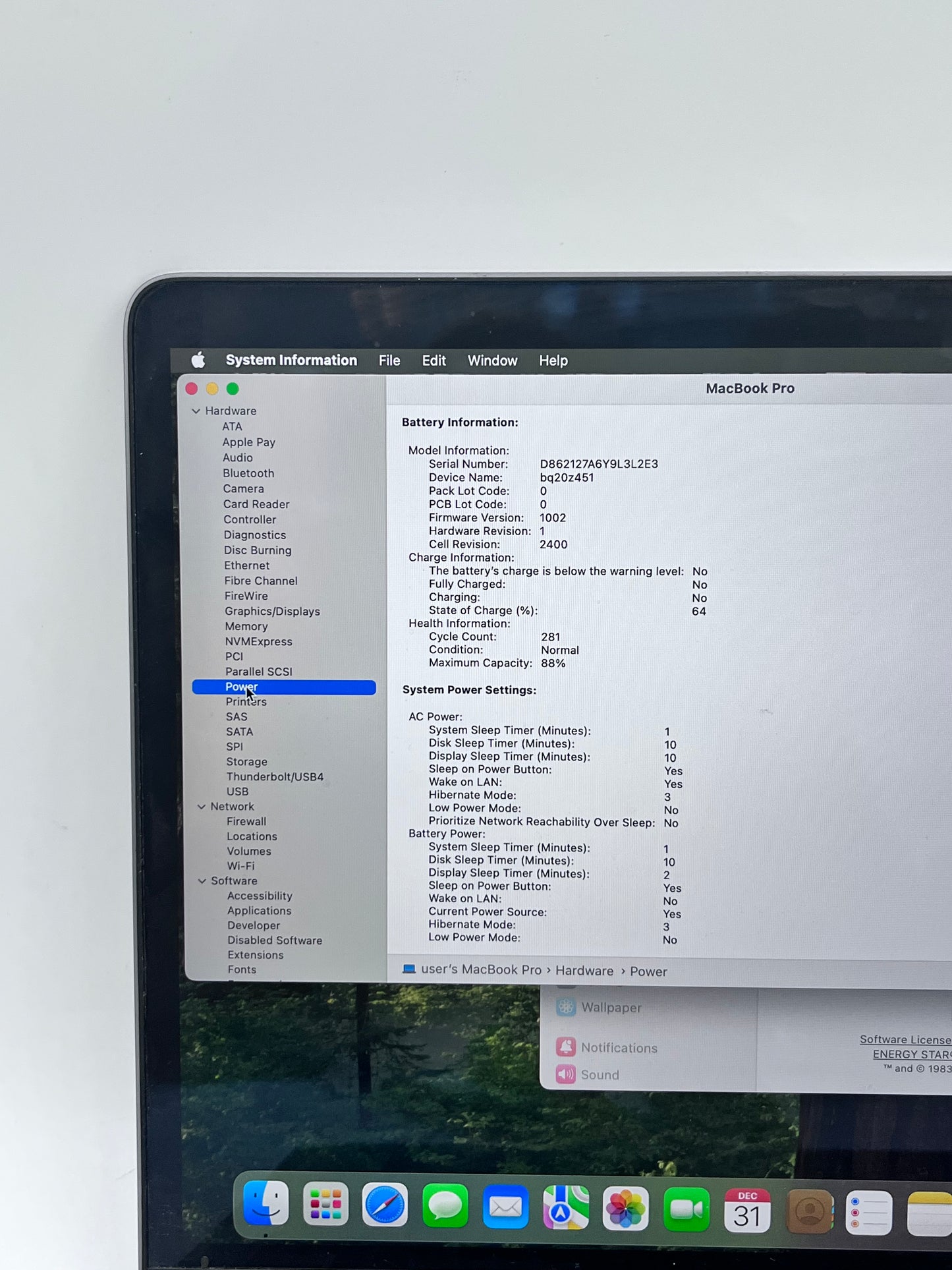Select Fibre Channel in the sidebar
Viewport: 952px width, 1270px height.
(261, 581)
